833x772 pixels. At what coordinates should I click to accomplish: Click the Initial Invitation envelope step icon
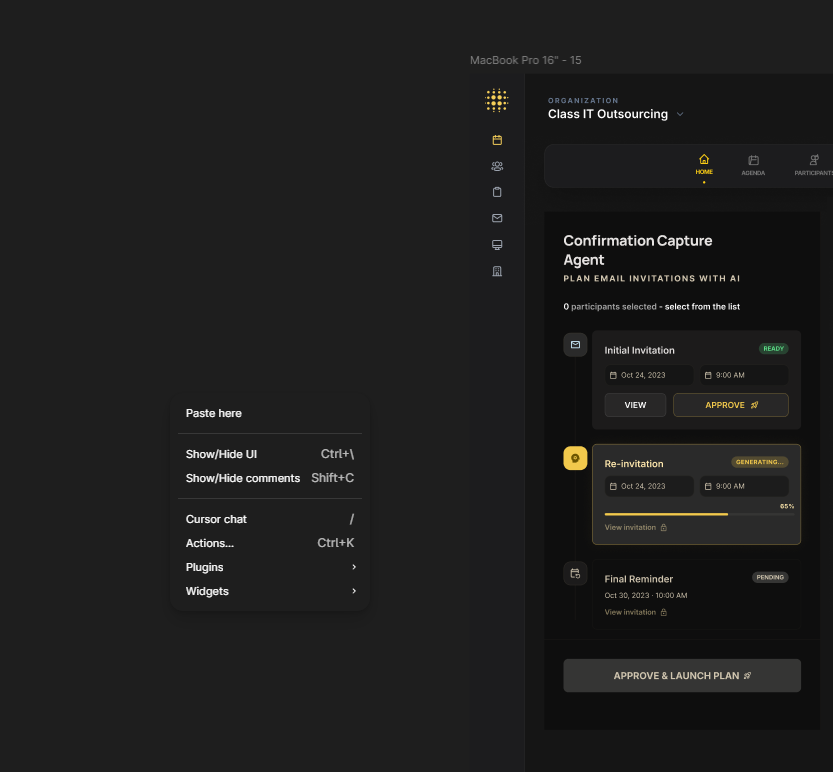[575, 345]
